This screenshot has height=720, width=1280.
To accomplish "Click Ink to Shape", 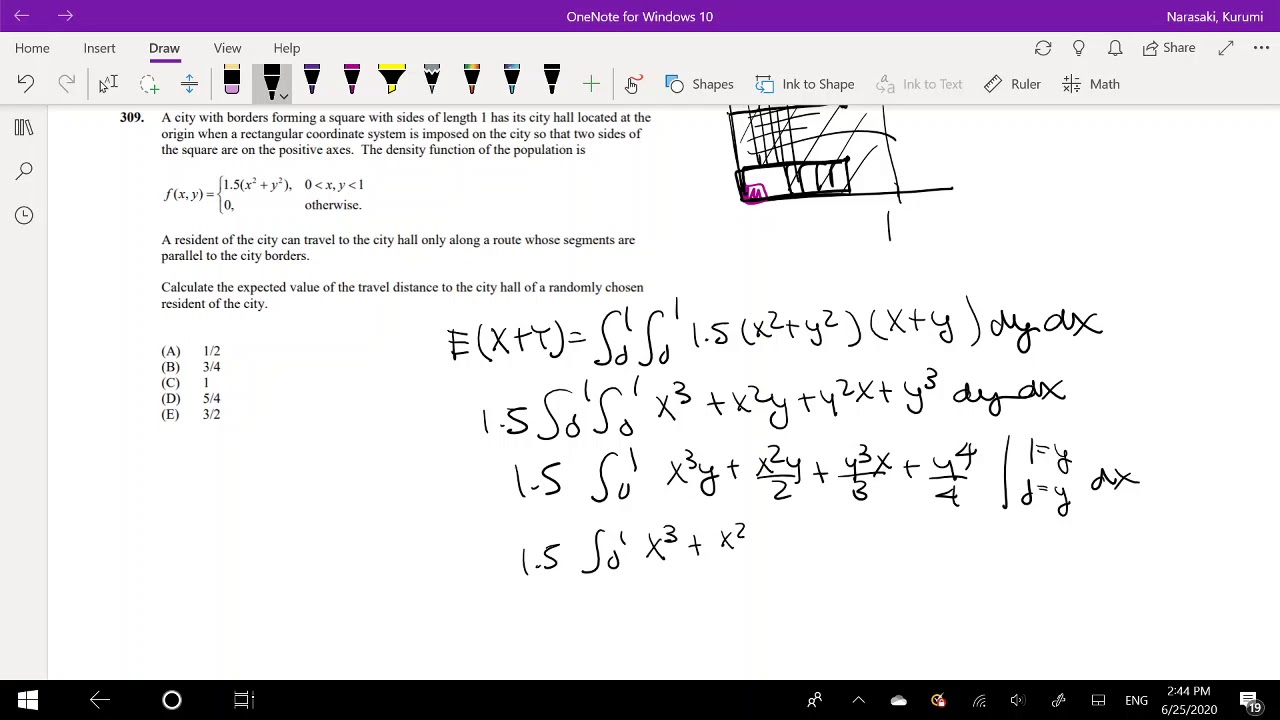I will pos(804,84).
